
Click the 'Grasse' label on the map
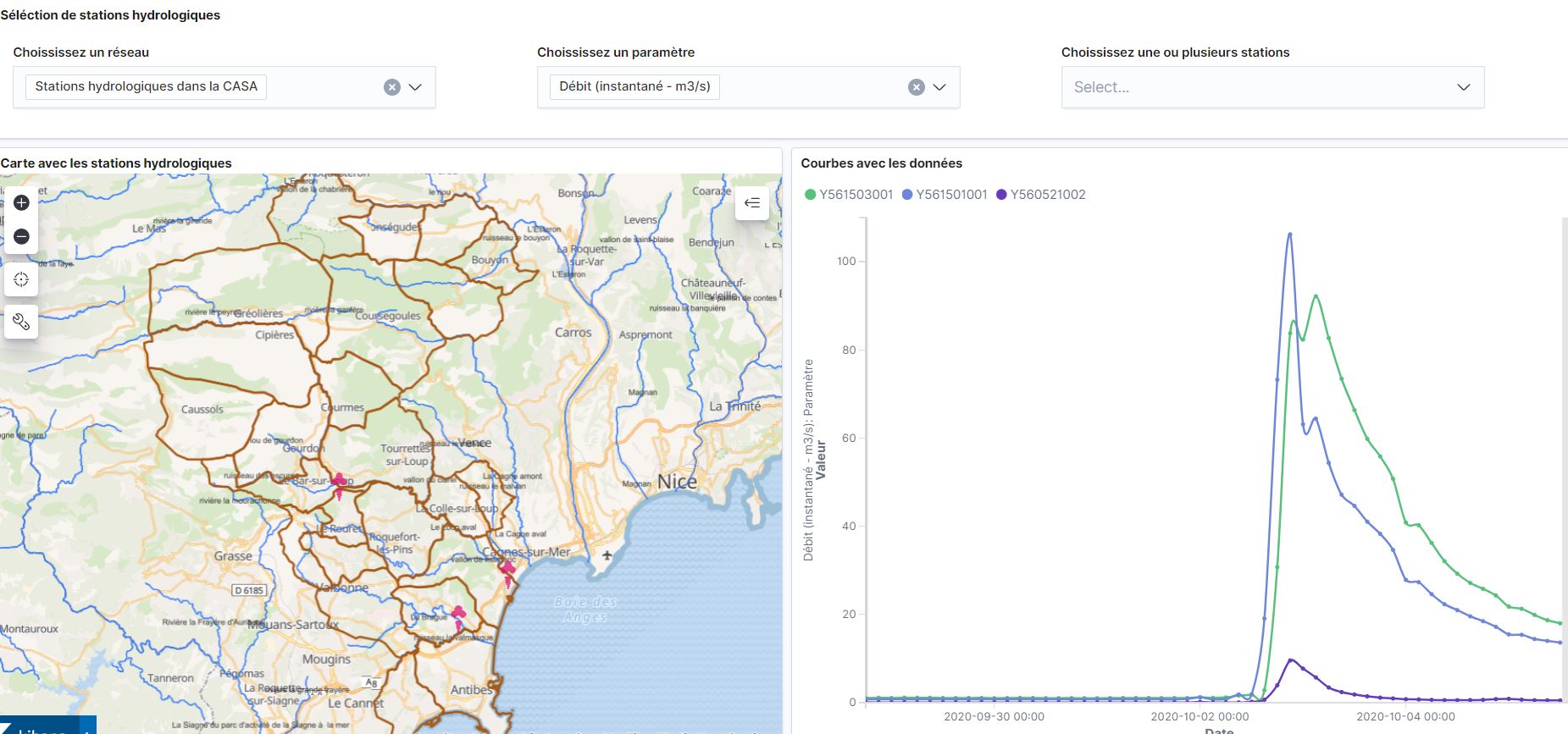233,556
